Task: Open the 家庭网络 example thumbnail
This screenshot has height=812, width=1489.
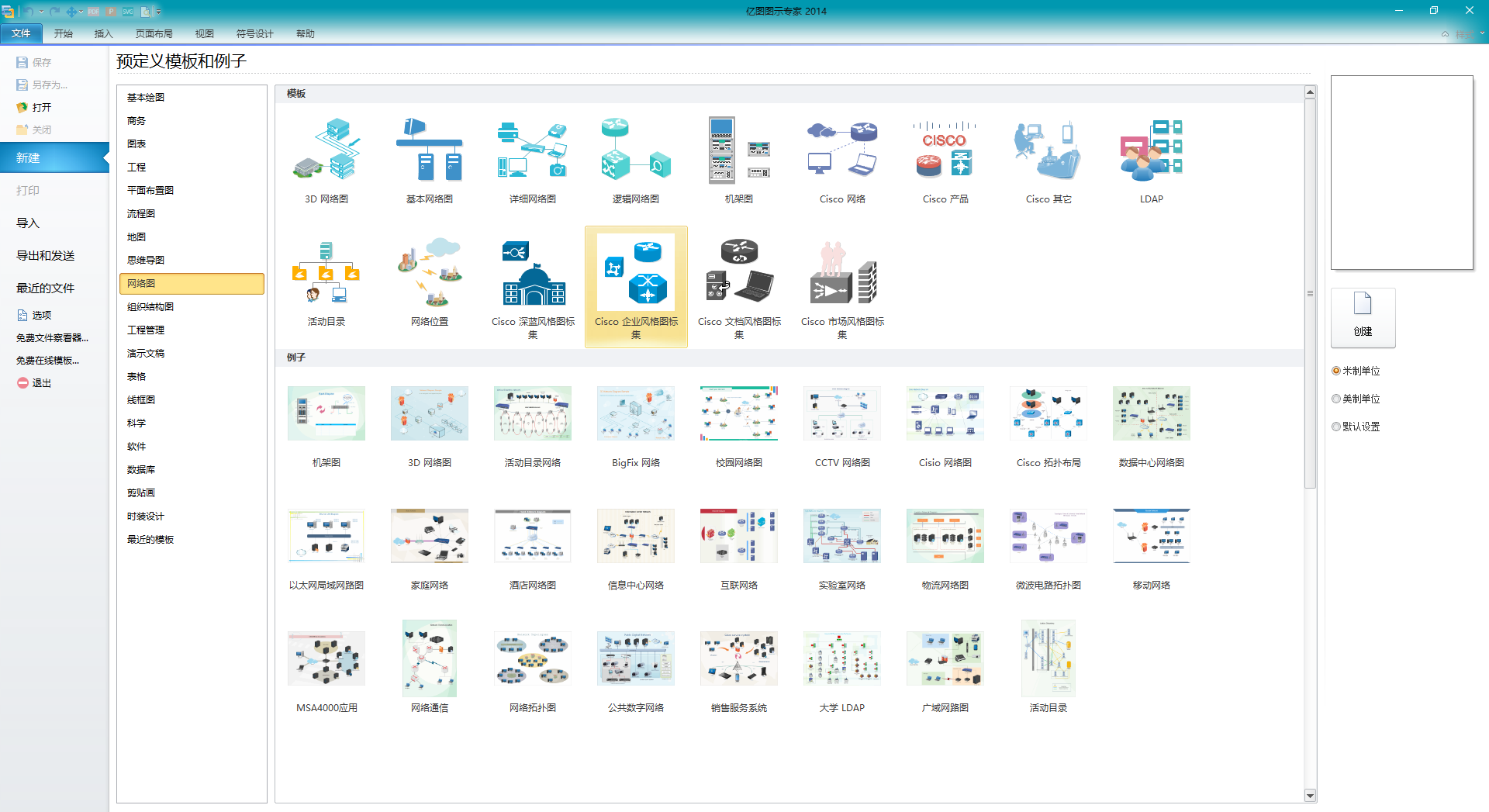Action: coord(429,536)
